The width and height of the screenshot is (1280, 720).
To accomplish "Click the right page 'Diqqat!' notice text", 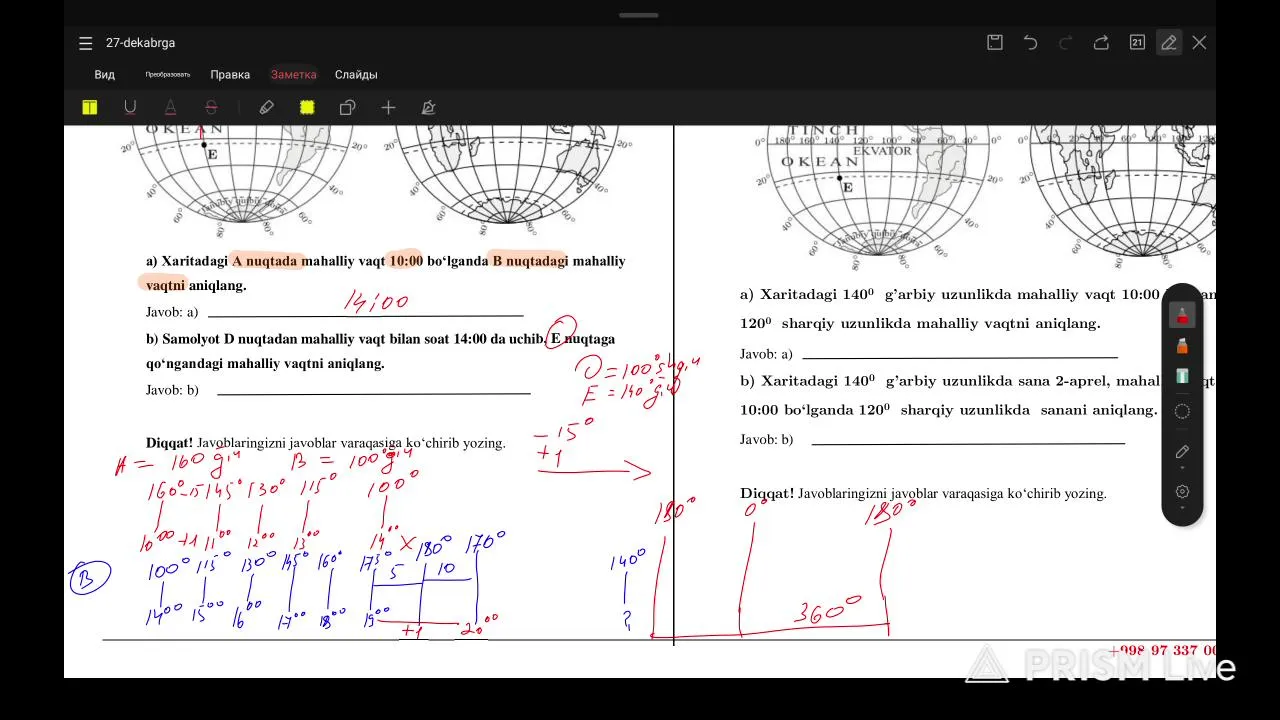I will pyautogui.click(x=923, y=493).
